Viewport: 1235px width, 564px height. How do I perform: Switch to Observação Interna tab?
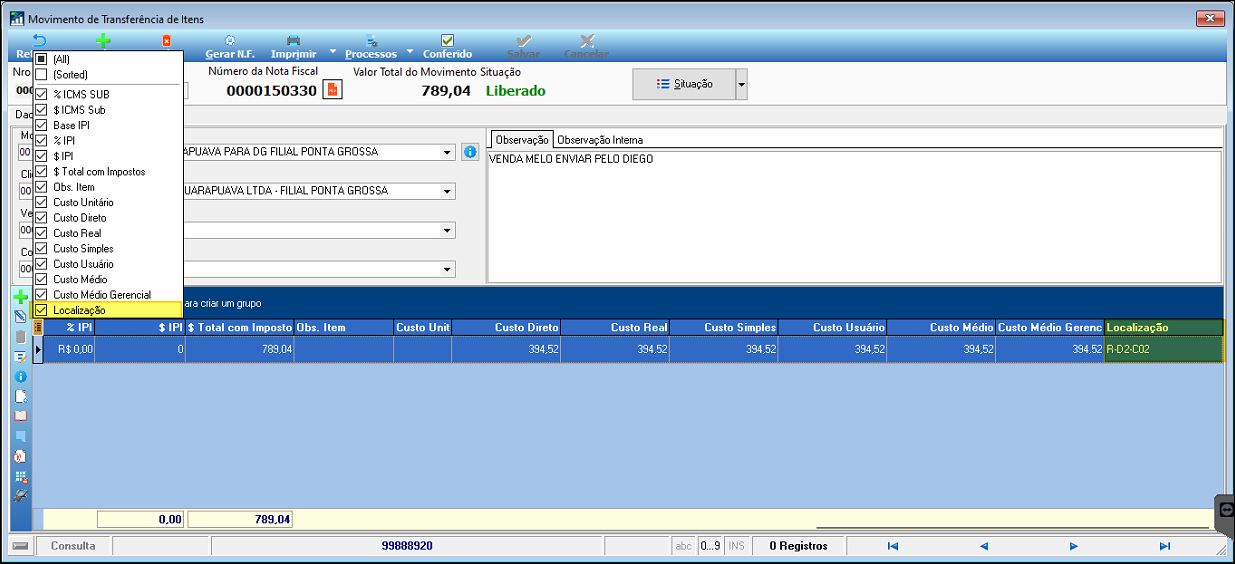(x=599, y=140)
